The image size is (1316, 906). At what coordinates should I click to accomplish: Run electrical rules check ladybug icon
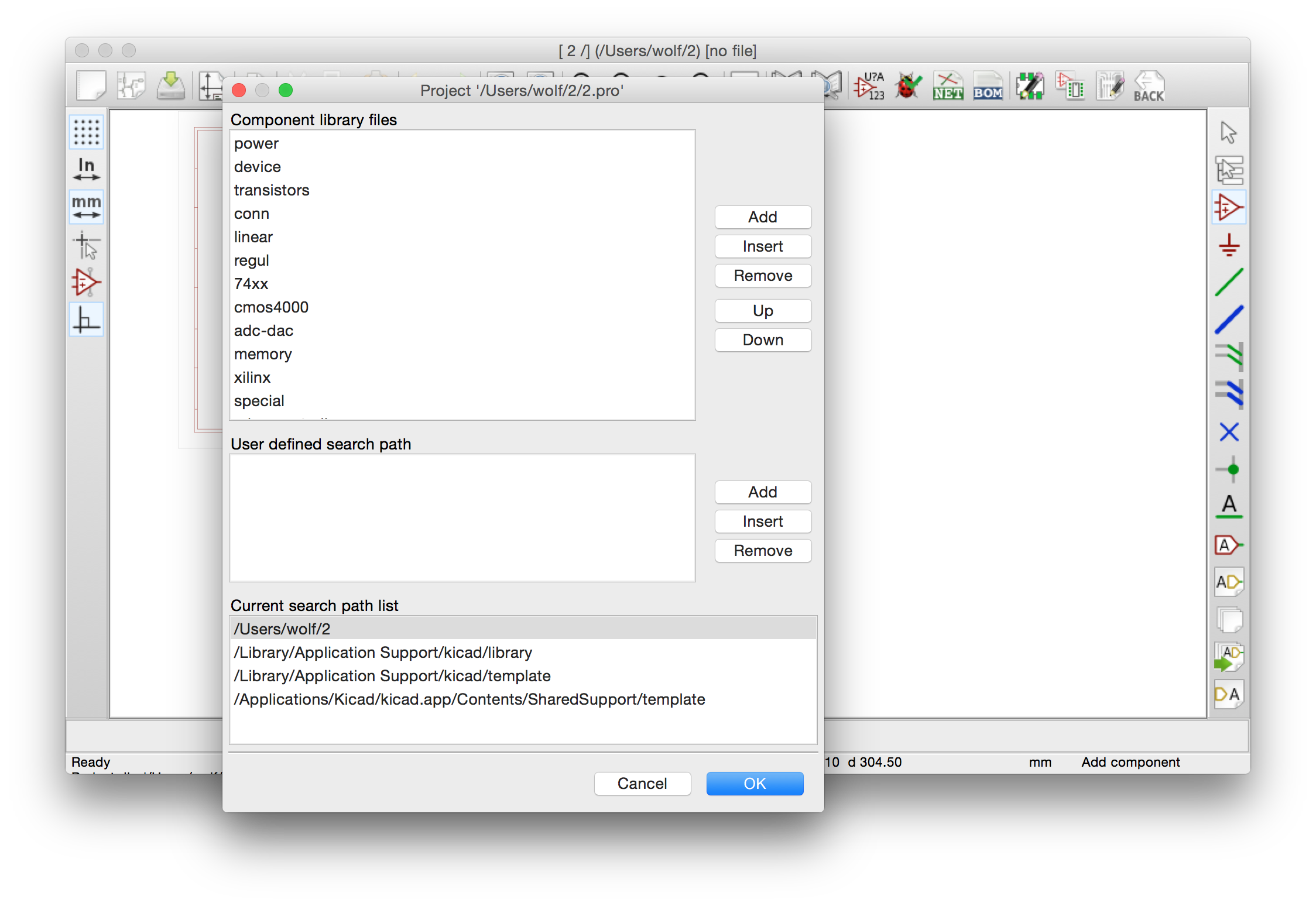coord(908,86)
